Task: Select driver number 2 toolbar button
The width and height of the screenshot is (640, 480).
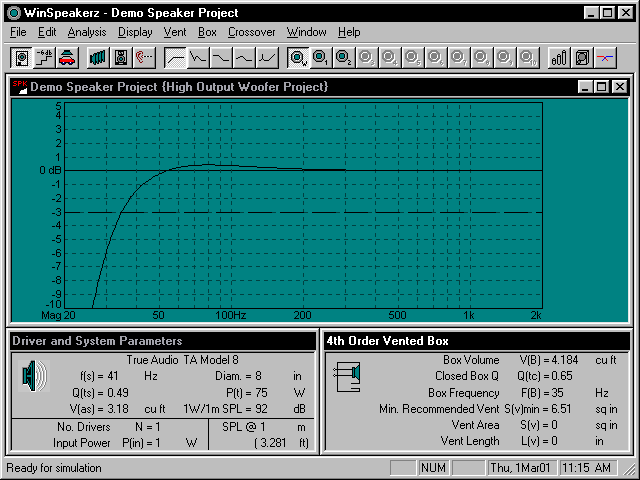Action: click(x=344, y=58)
